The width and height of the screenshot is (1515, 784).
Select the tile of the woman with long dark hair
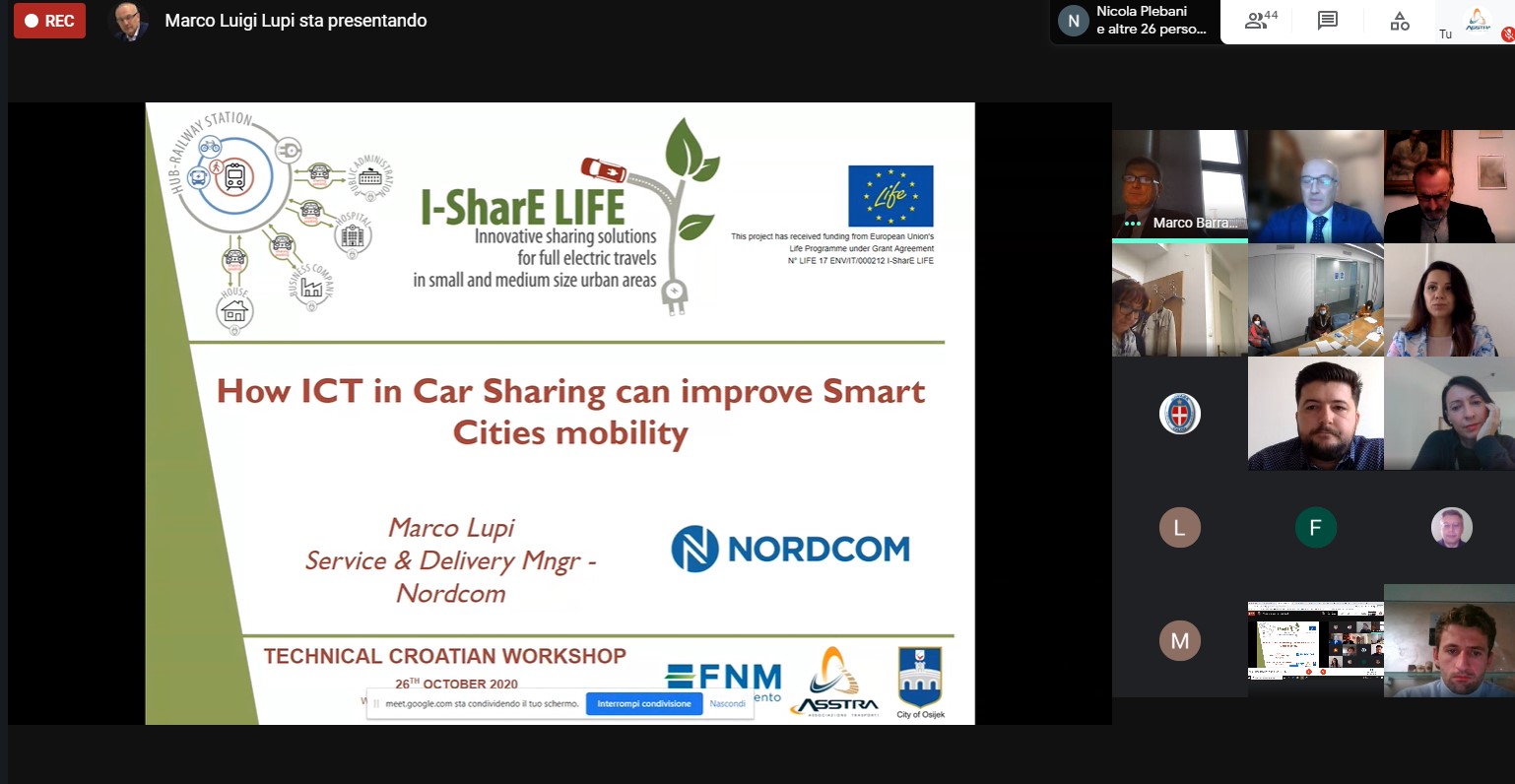click(1449, 299)
